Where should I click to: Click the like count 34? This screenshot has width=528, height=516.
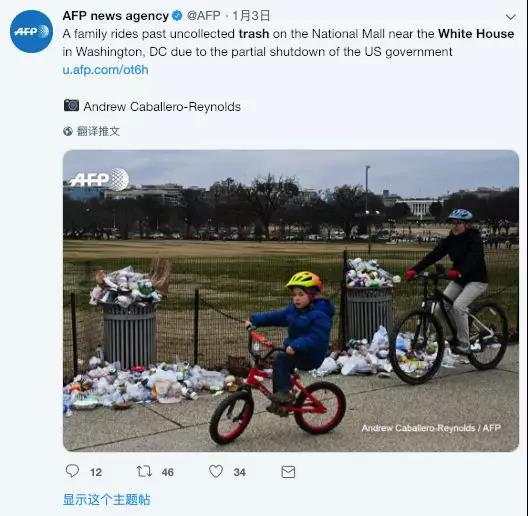[240, 472]
